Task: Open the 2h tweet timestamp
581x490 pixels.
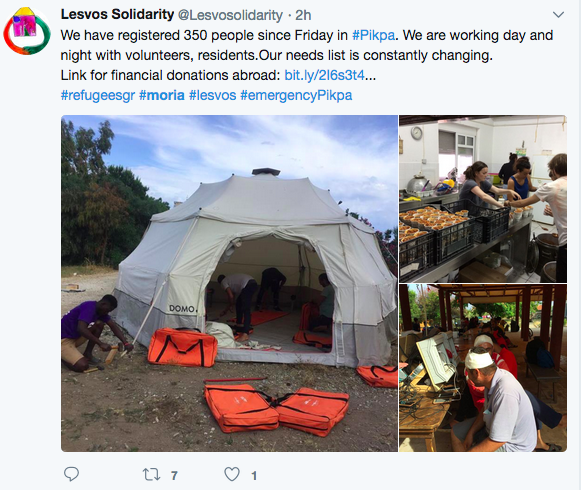Action: tap(303, 15)
